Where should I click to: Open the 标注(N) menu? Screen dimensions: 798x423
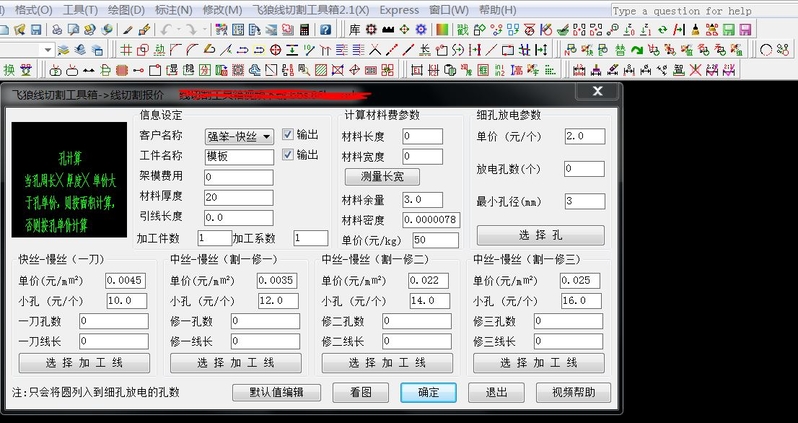[x=174, y=10]
